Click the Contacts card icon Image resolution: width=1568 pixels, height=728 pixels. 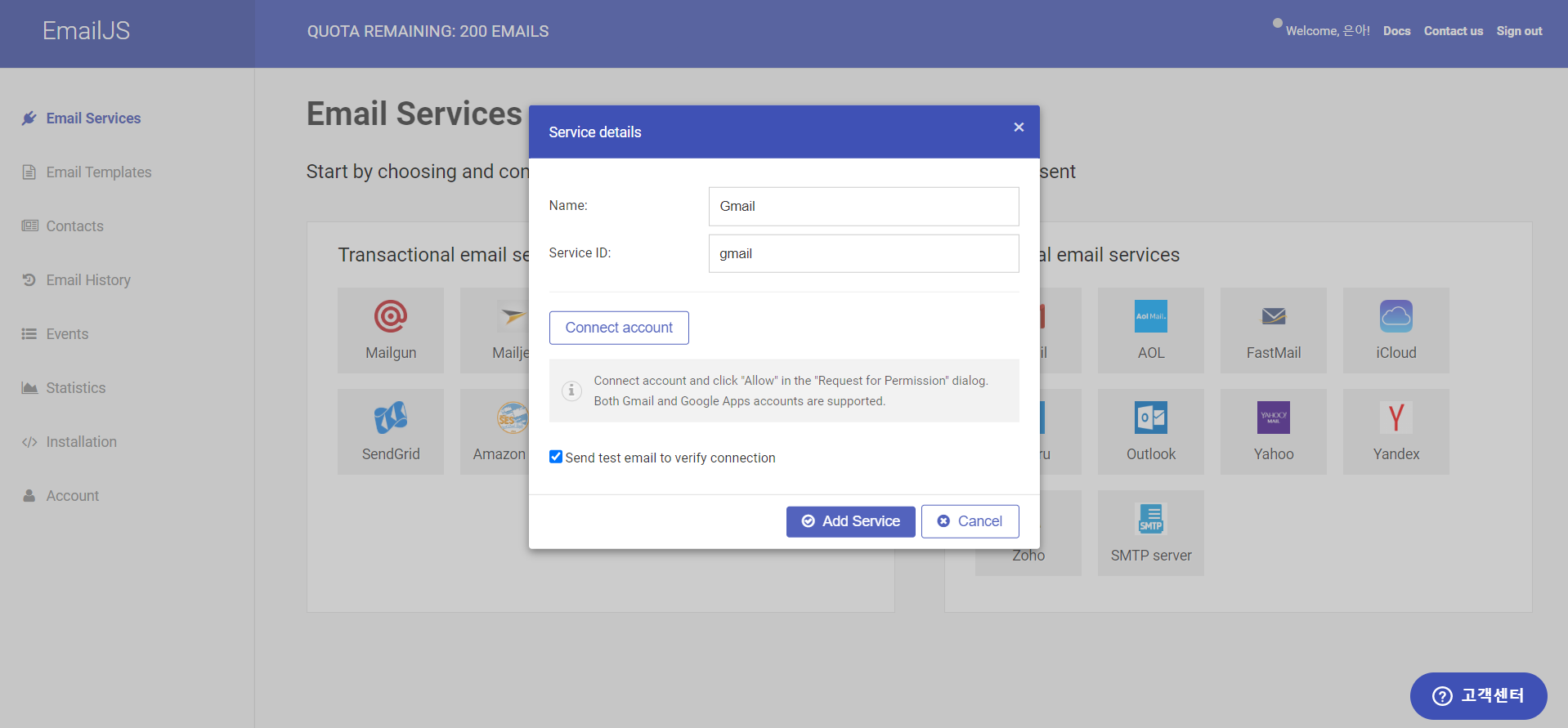[29, 226]
